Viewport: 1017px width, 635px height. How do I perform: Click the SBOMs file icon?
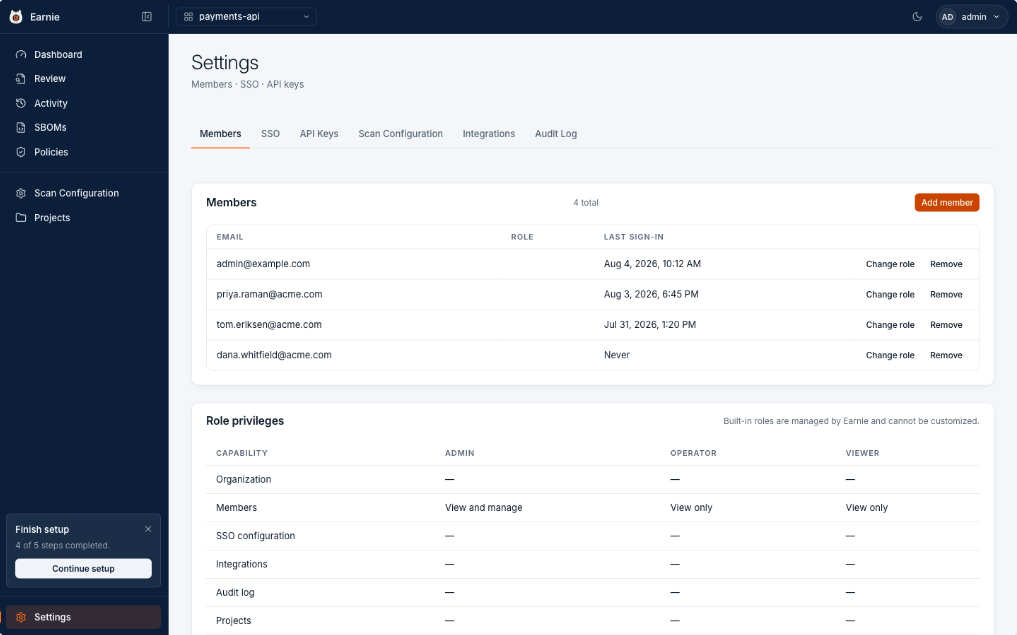tap(21, 127)
